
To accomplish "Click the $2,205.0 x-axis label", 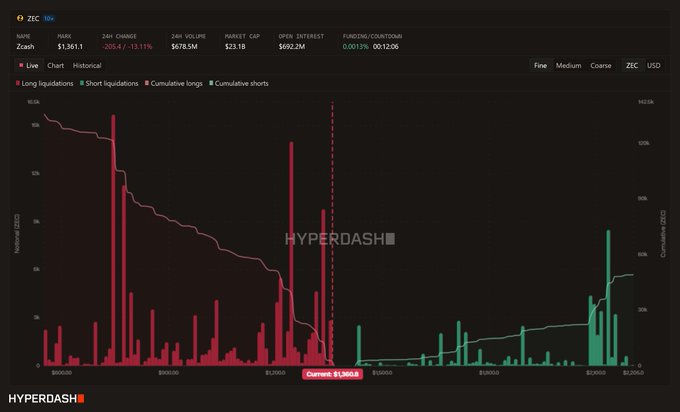I will tap(633, 373).
